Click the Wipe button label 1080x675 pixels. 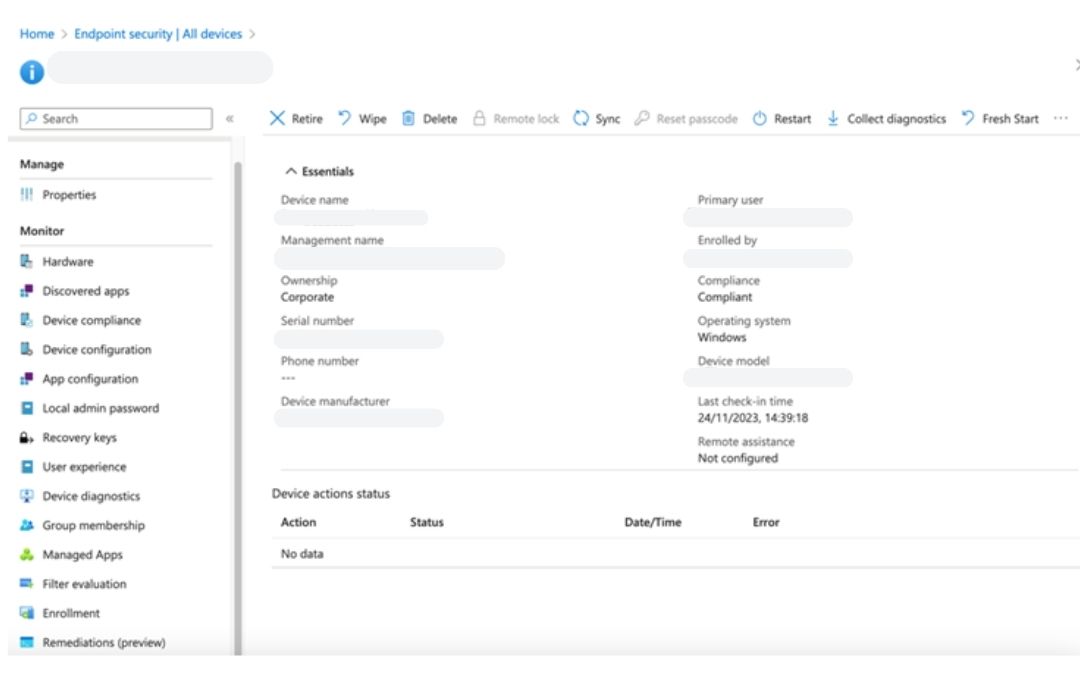coord(373,118)
